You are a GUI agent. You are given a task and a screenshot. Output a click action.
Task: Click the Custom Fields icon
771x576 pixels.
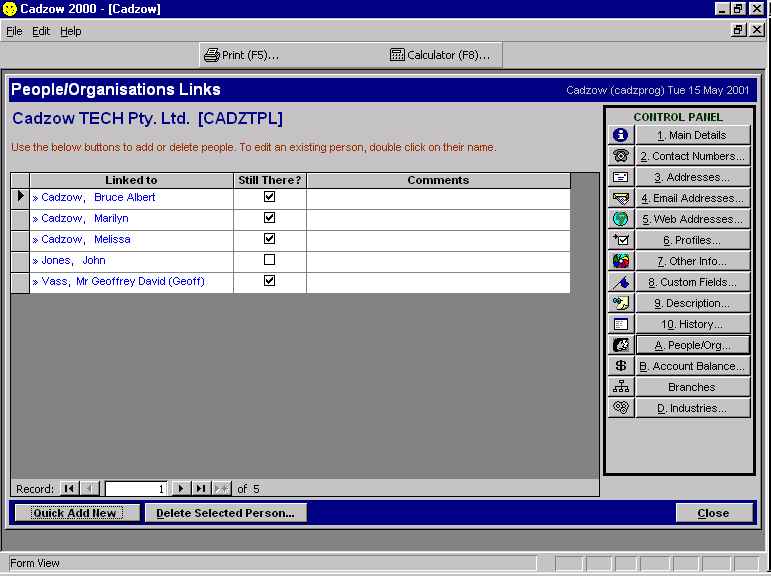point(621,282)
